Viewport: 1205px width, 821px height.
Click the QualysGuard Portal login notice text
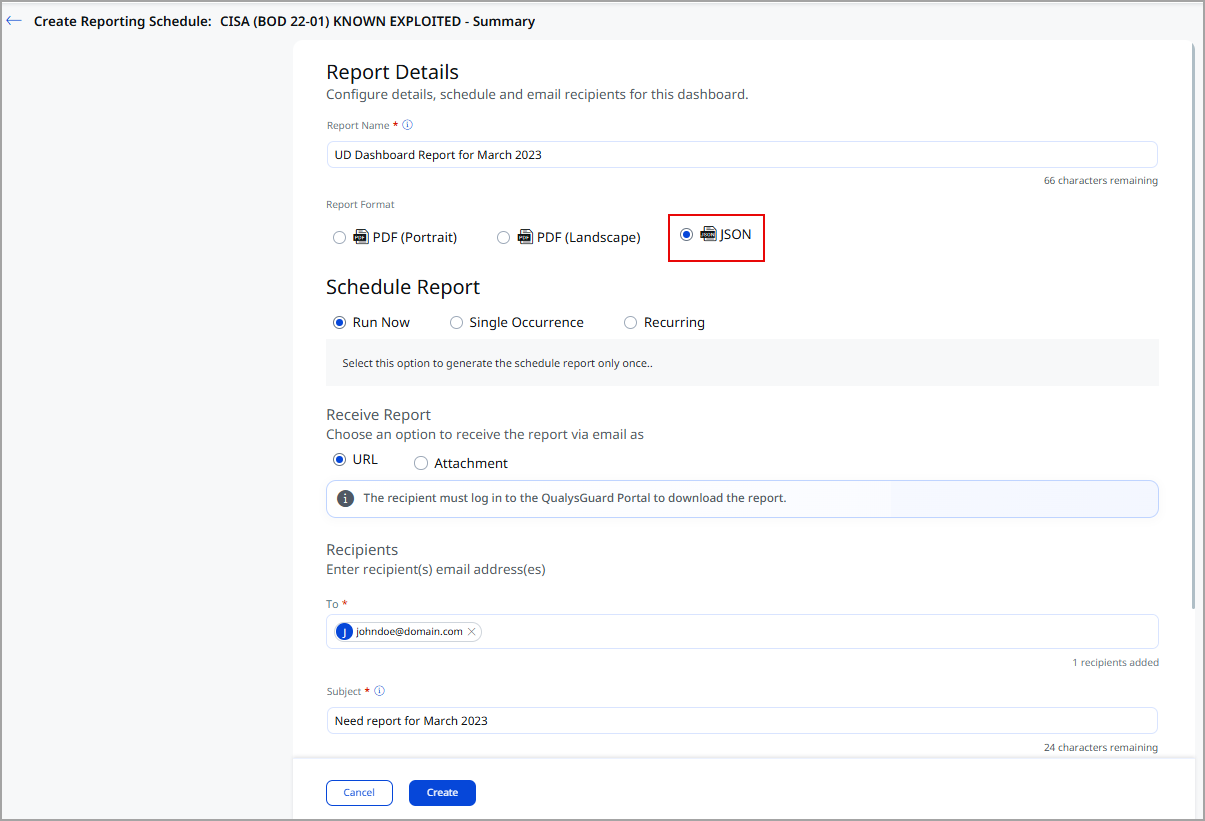click(x=574, y=498)
